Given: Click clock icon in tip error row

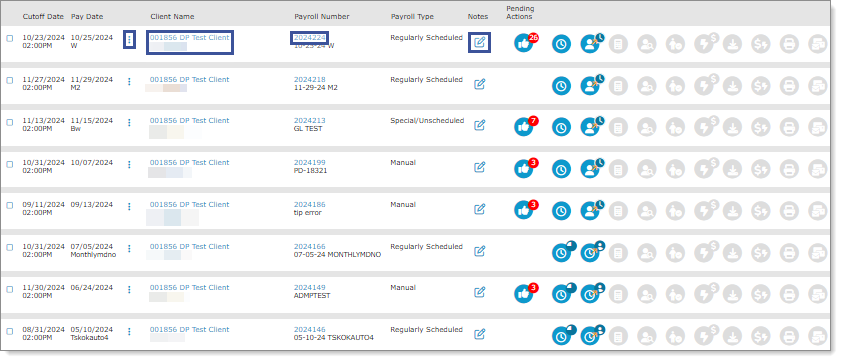Looking at the screenshot, I should click(x=562, y=211).
